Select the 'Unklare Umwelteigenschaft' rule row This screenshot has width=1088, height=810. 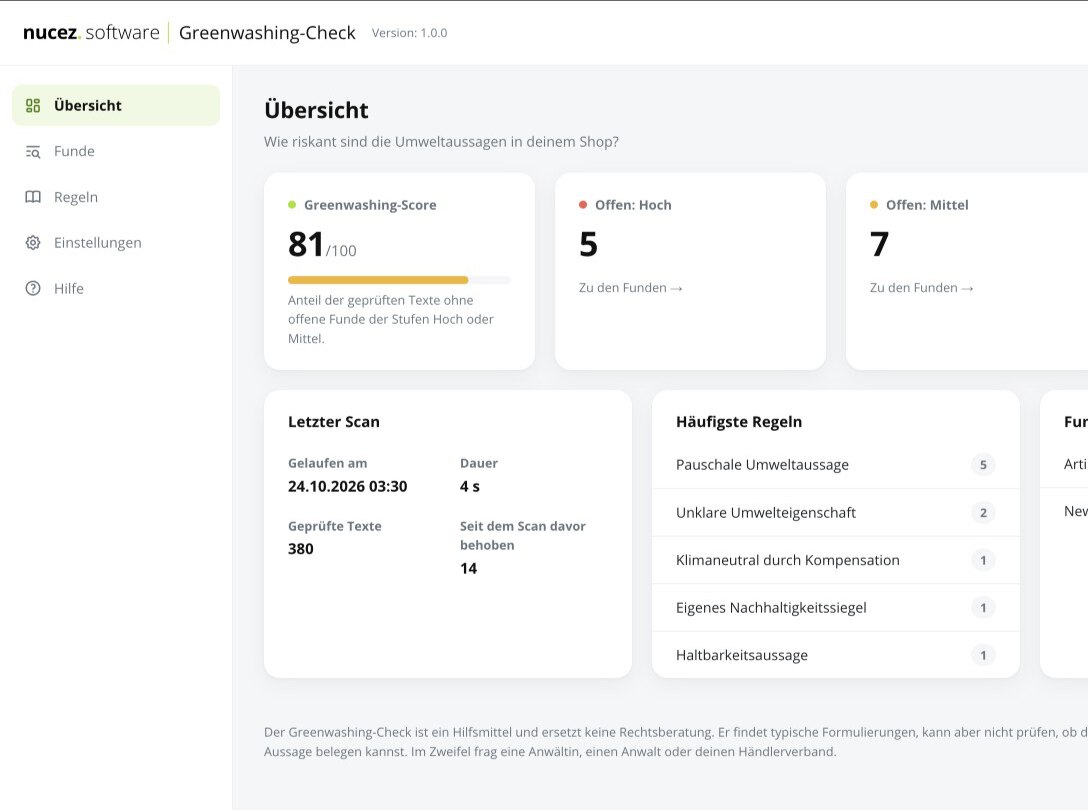click(835, 513)
